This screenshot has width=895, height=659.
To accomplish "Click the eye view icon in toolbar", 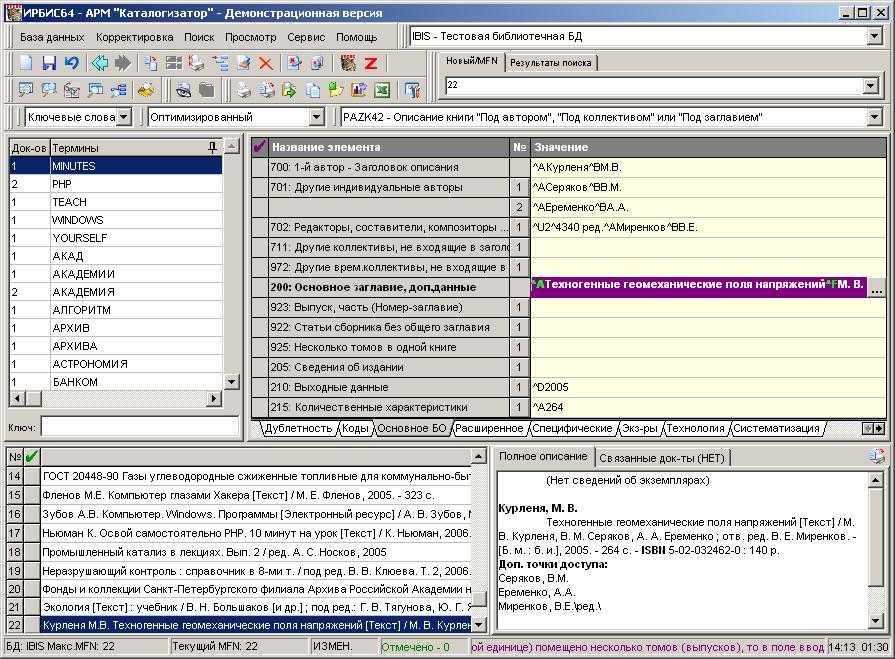I will pyautogui.click(x=184, y=90).
